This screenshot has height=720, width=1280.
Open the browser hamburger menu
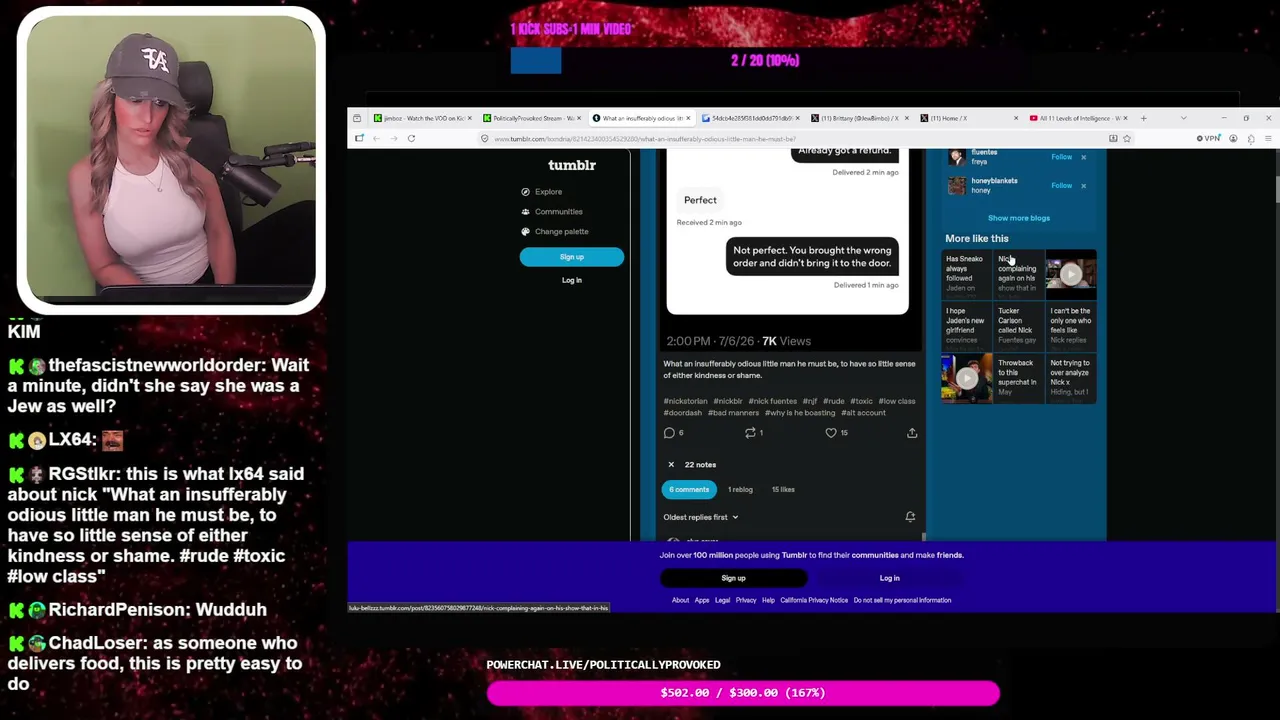click(1270, 139)
